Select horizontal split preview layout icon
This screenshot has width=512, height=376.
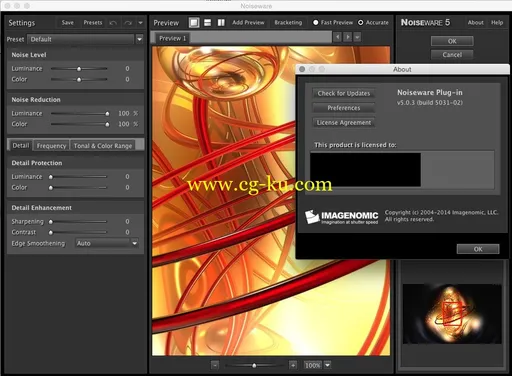207,23
